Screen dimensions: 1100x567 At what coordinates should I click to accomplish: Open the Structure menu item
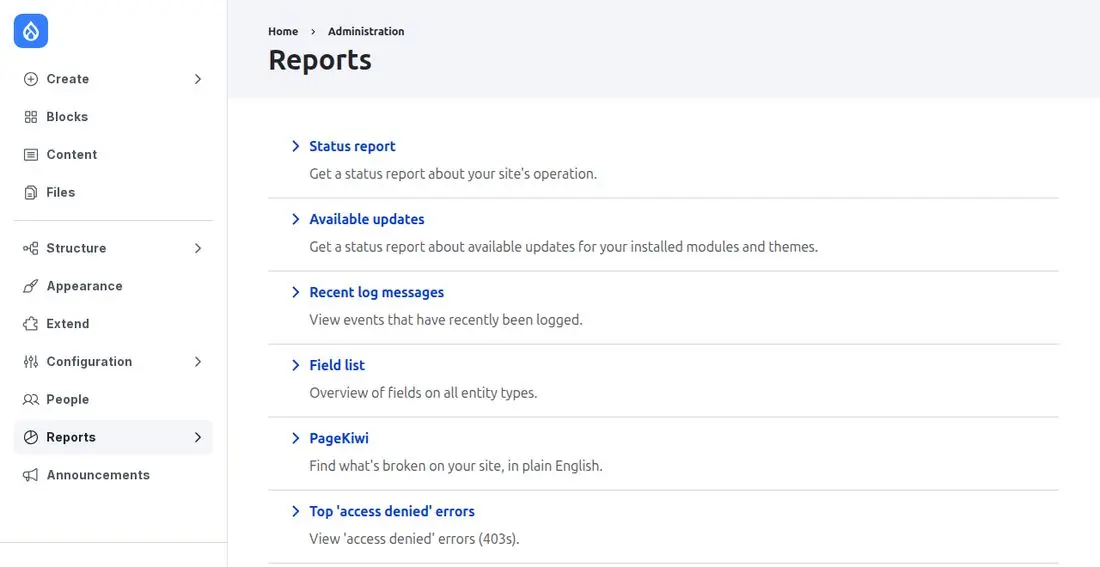pos(113,248)
